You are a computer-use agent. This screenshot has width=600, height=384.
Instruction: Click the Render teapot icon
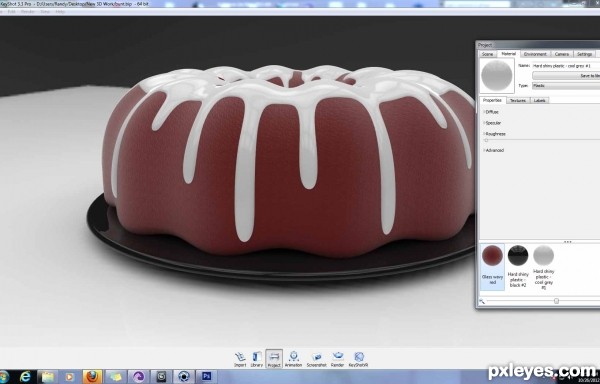pos(338,359)
